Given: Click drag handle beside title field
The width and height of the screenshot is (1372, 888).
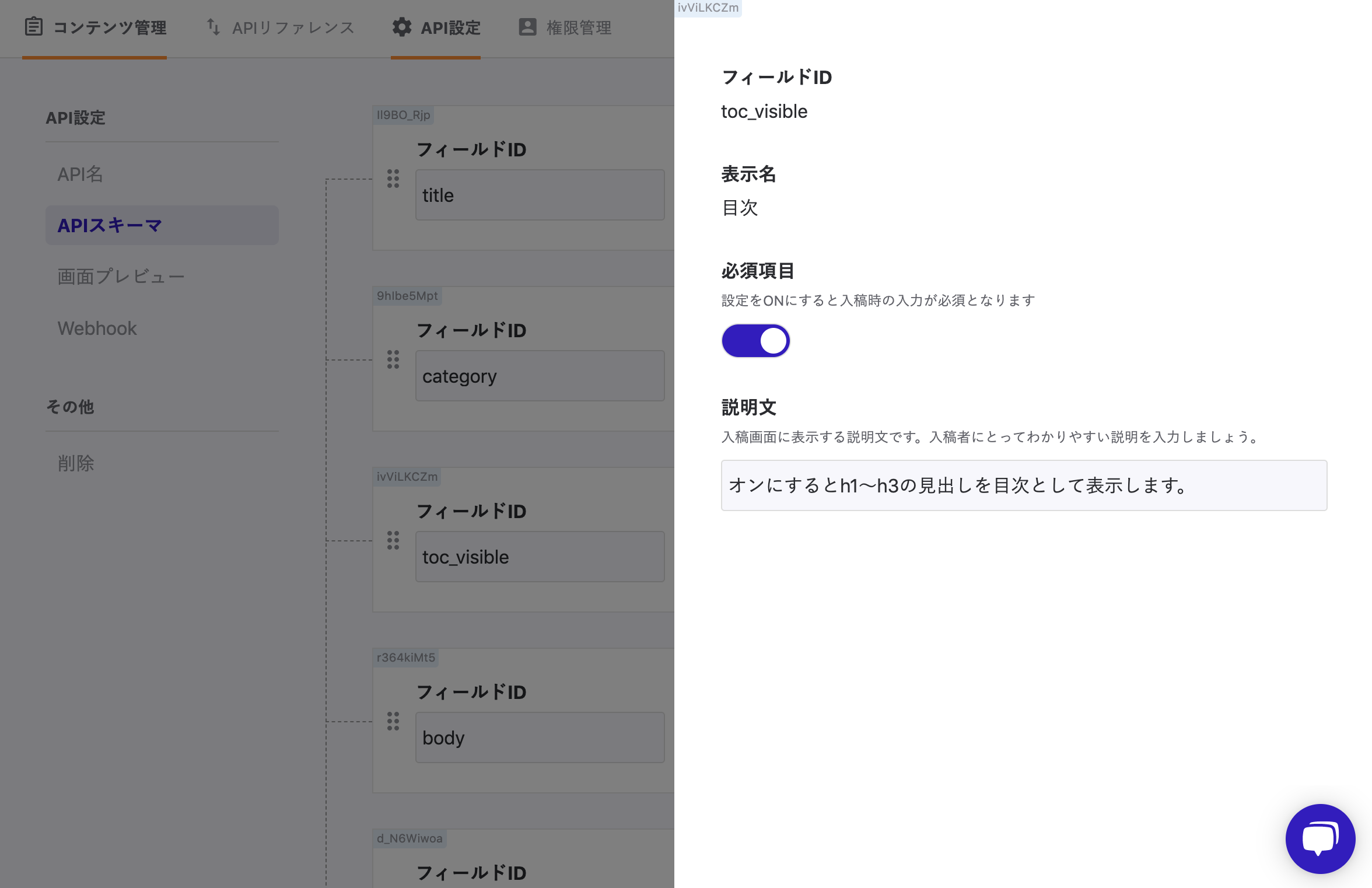Looking at the screenshot, I should (393, 179).
